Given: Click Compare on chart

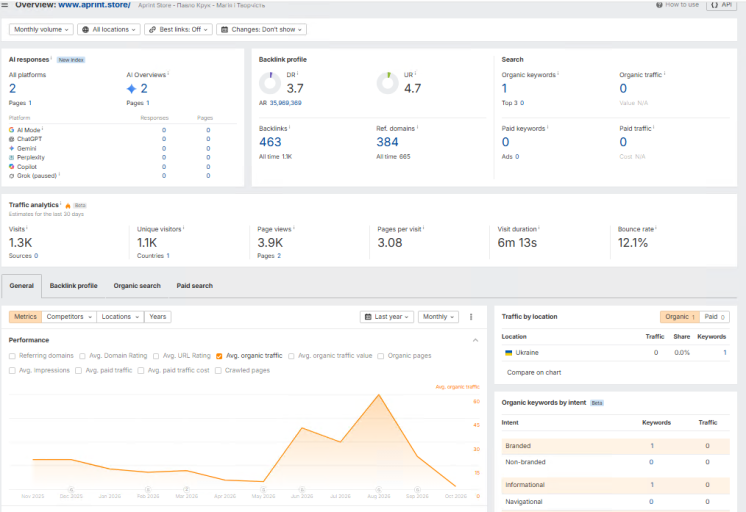Looking at the screenshot, I should click(x=534, y=373).
